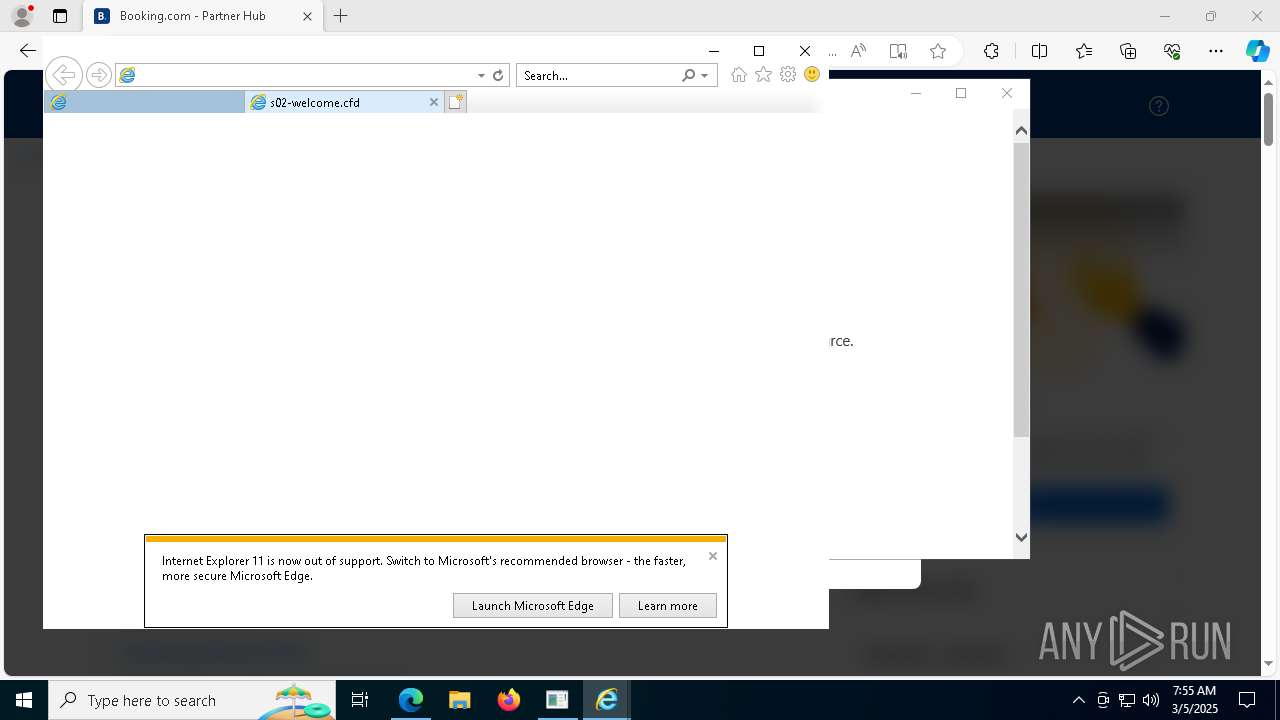Click the smiley feedback icon

pos(812,75)
